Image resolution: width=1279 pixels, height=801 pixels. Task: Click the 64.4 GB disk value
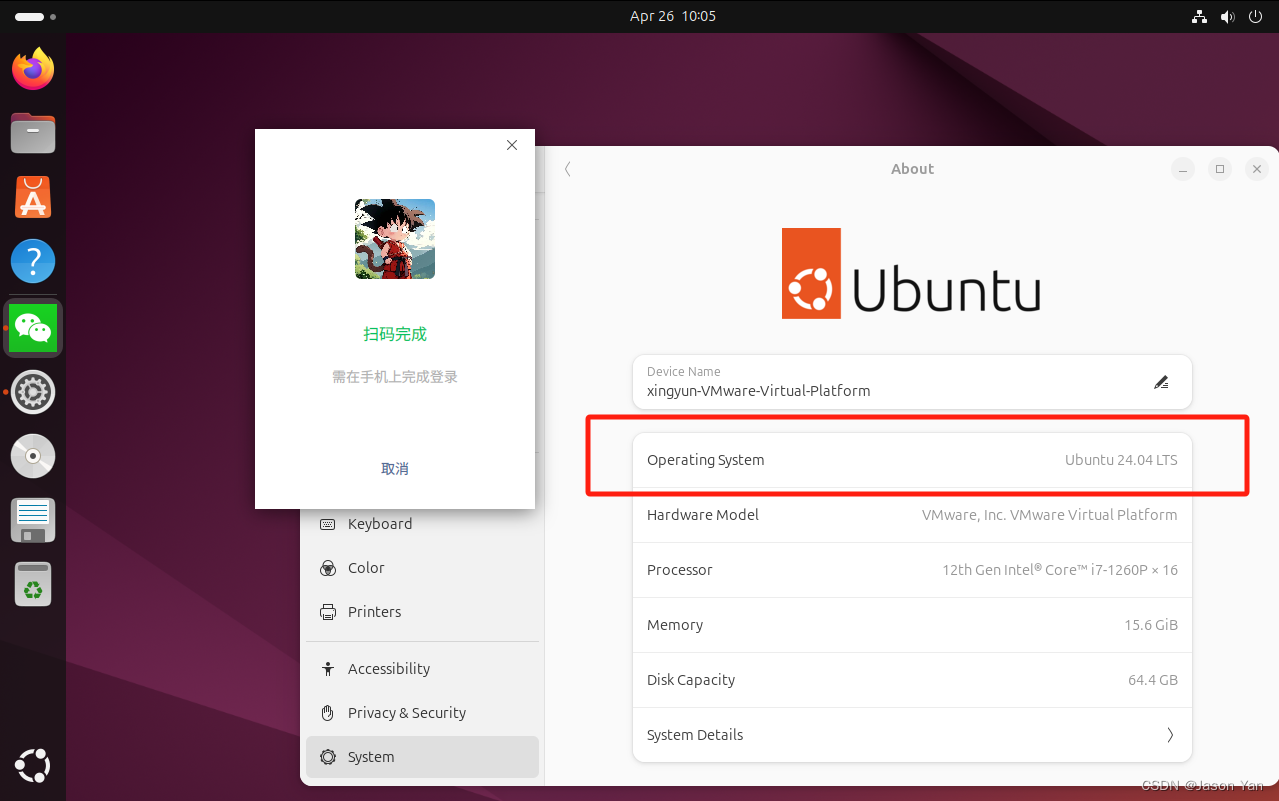click(x=1153, y=680)
